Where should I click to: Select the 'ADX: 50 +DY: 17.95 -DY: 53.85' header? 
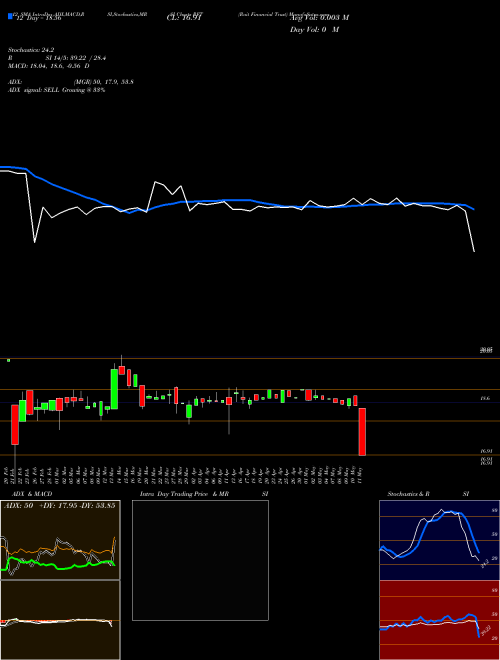click(x=60, y=506)
